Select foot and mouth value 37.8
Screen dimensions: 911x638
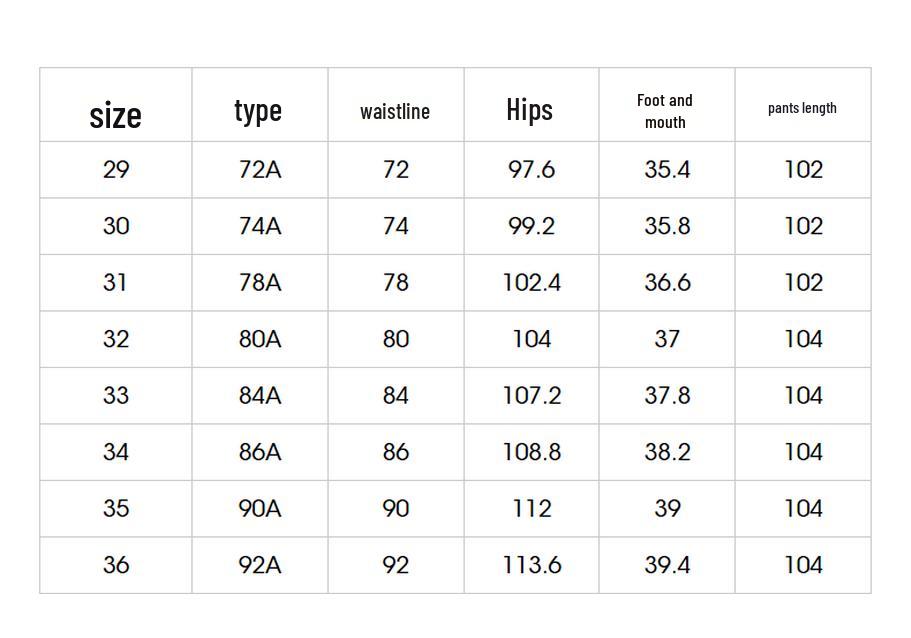(x=667, y=395)
